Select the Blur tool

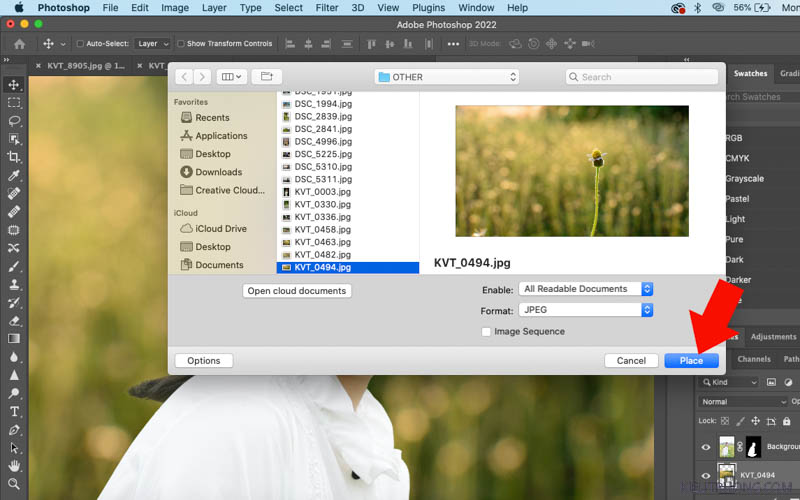14,357
